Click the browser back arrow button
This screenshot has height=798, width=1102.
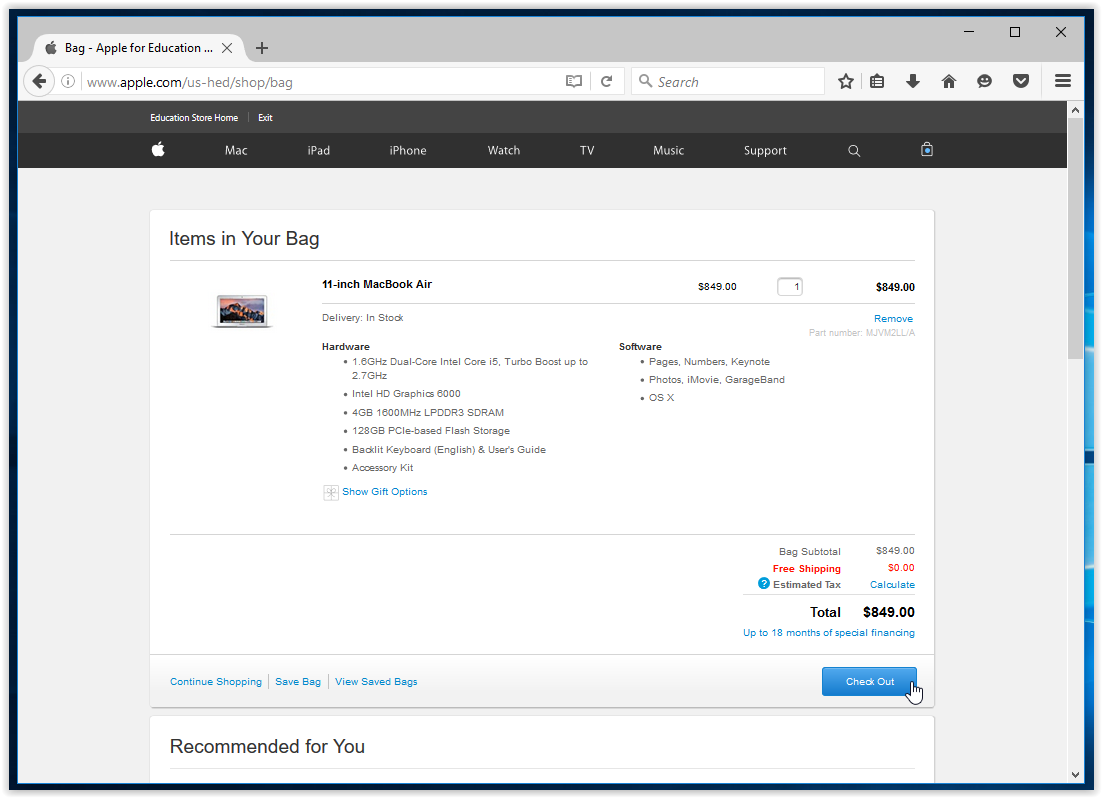(x=39, y=82)
